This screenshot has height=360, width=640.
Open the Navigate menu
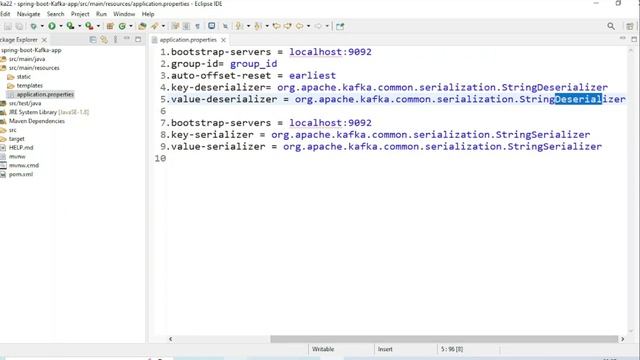tap(28, 14)
